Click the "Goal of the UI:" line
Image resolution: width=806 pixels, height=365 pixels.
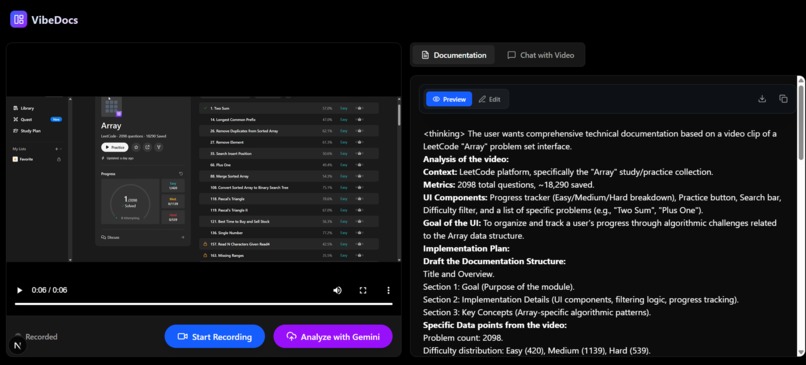[x=599, y=229]
